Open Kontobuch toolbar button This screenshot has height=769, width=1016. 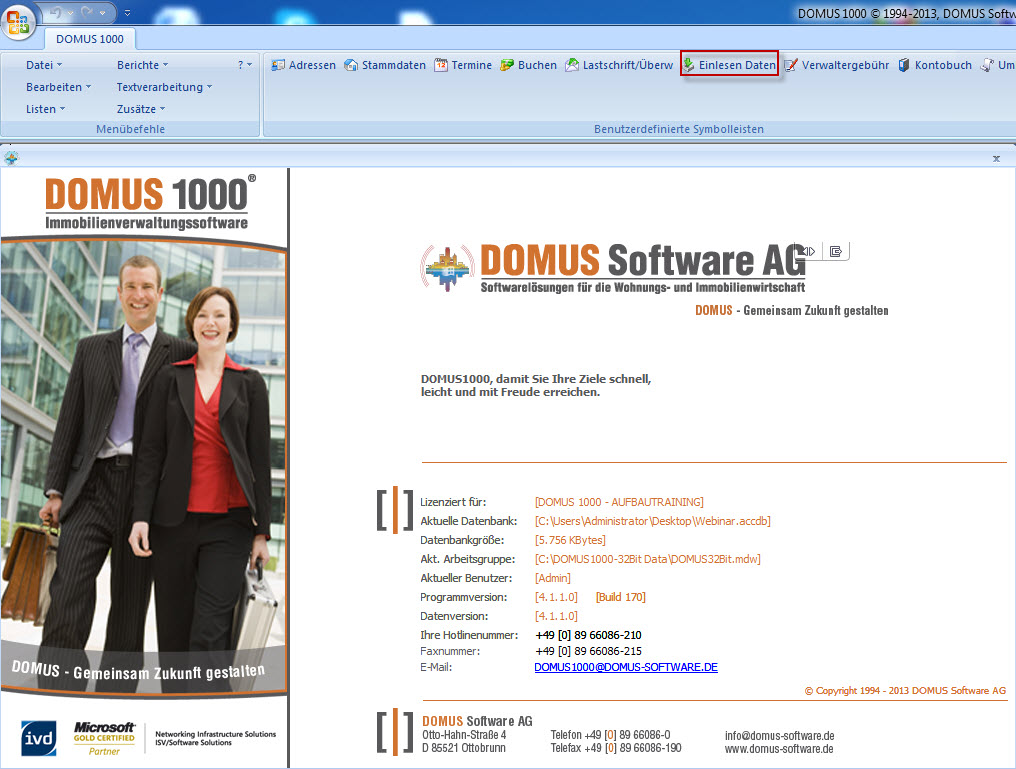pos(934,65)
